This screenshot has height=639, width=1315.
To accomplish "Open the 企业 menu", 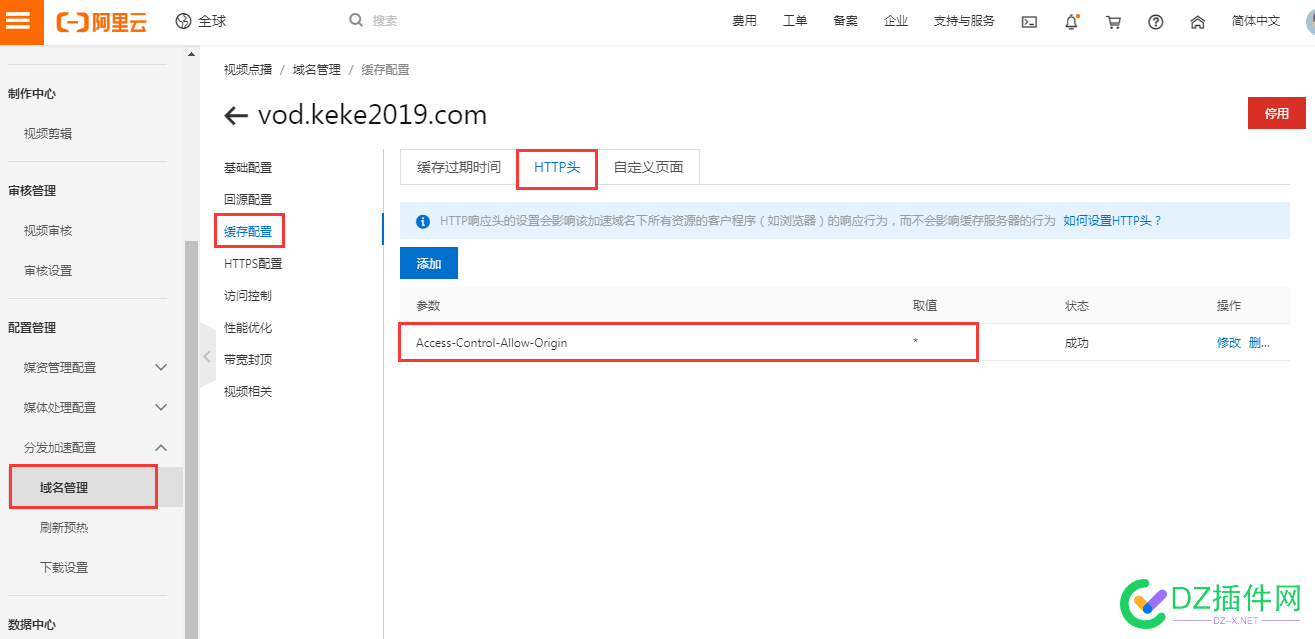I will (896, 21).
